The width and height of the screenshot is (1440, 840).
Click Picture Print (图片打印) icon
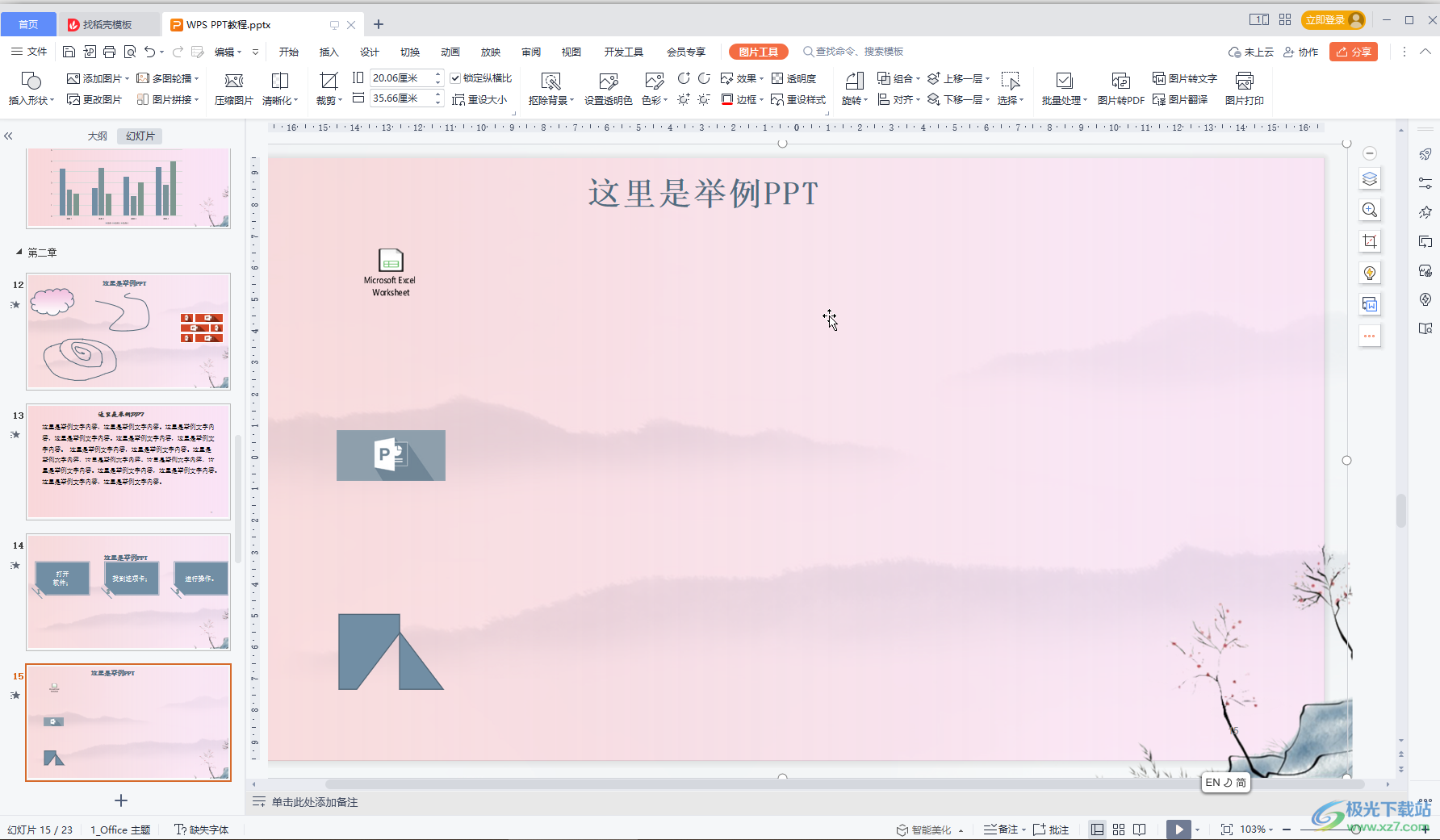pyautogui.click(x=1244, y=89)
